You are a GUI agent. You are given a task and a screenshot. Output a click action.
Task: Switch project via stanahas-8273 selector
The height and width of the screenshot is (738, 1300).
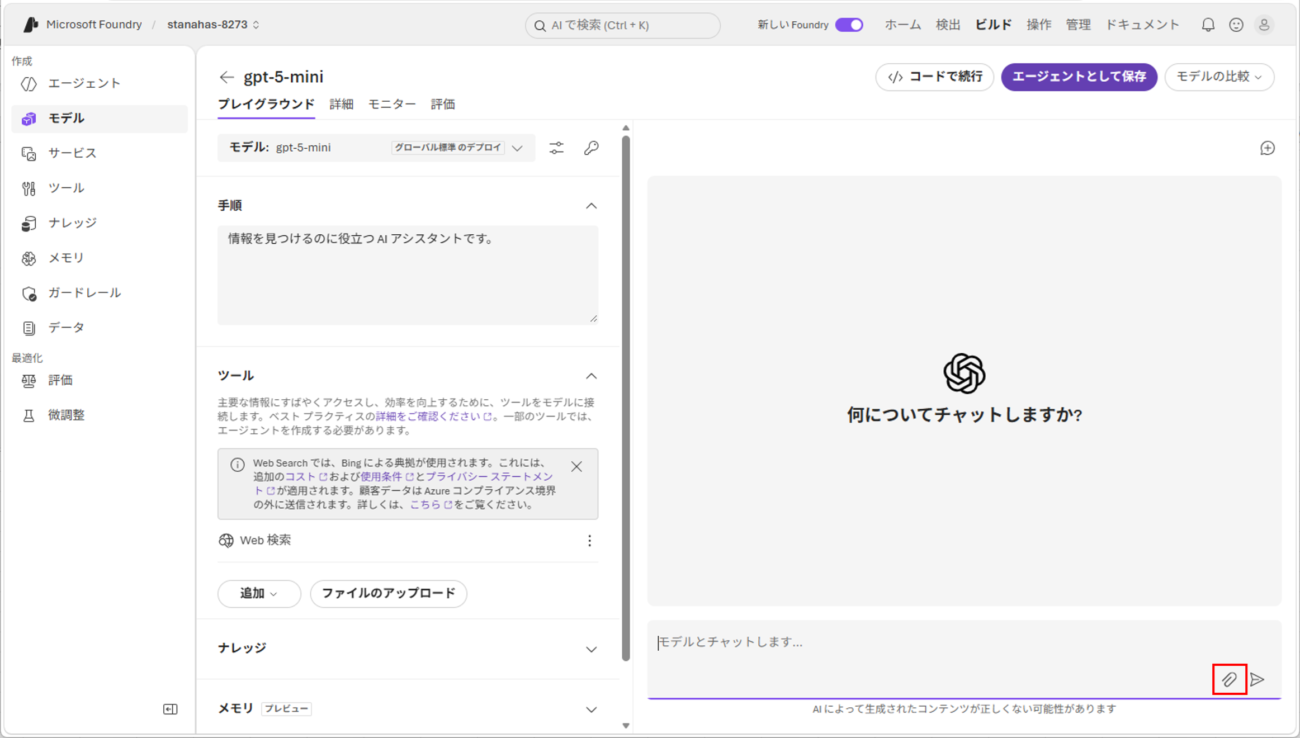click(x=213, y=25)
